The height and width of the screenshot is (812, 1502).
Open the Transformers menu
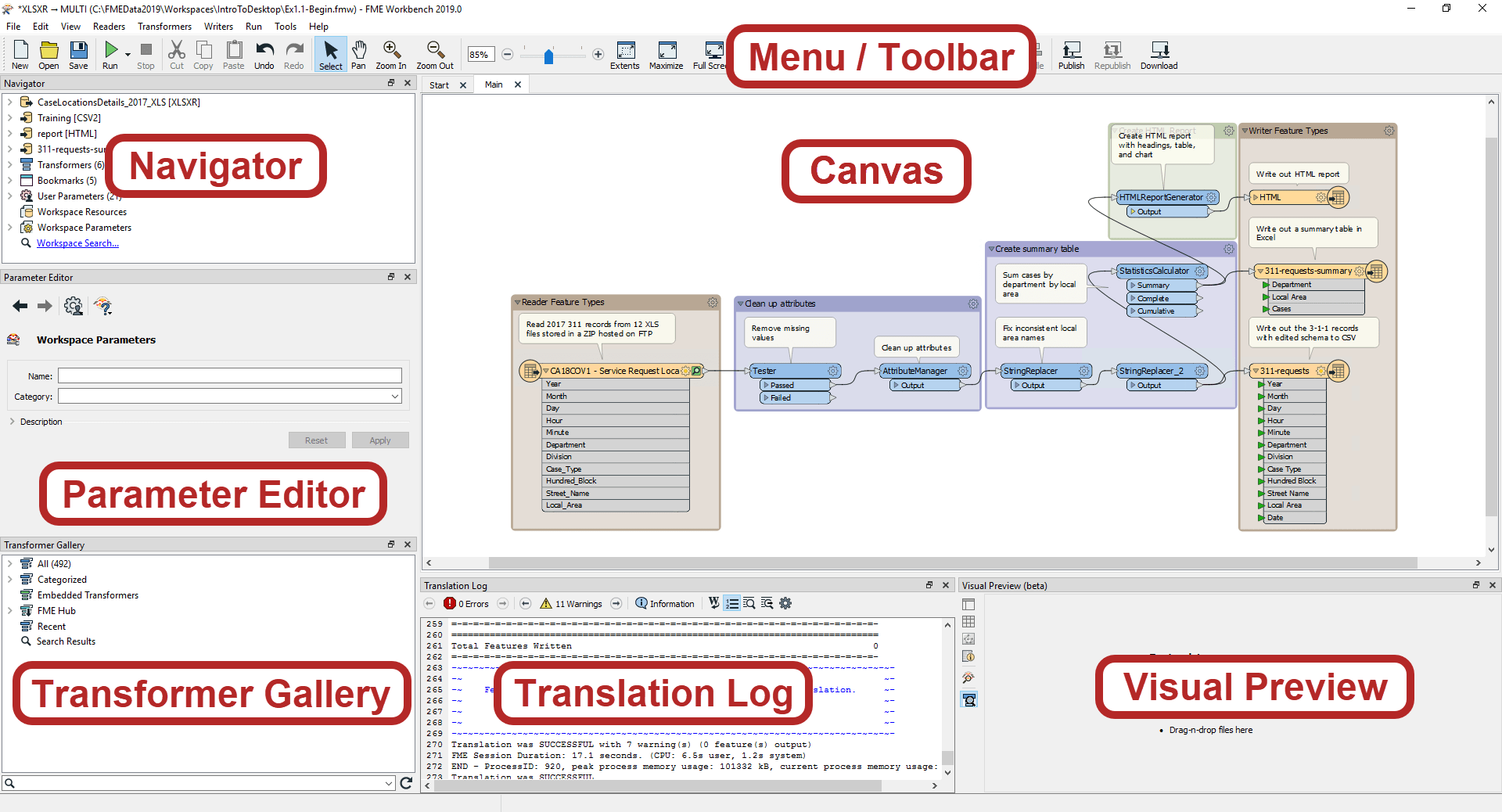(x=164, y=26)
